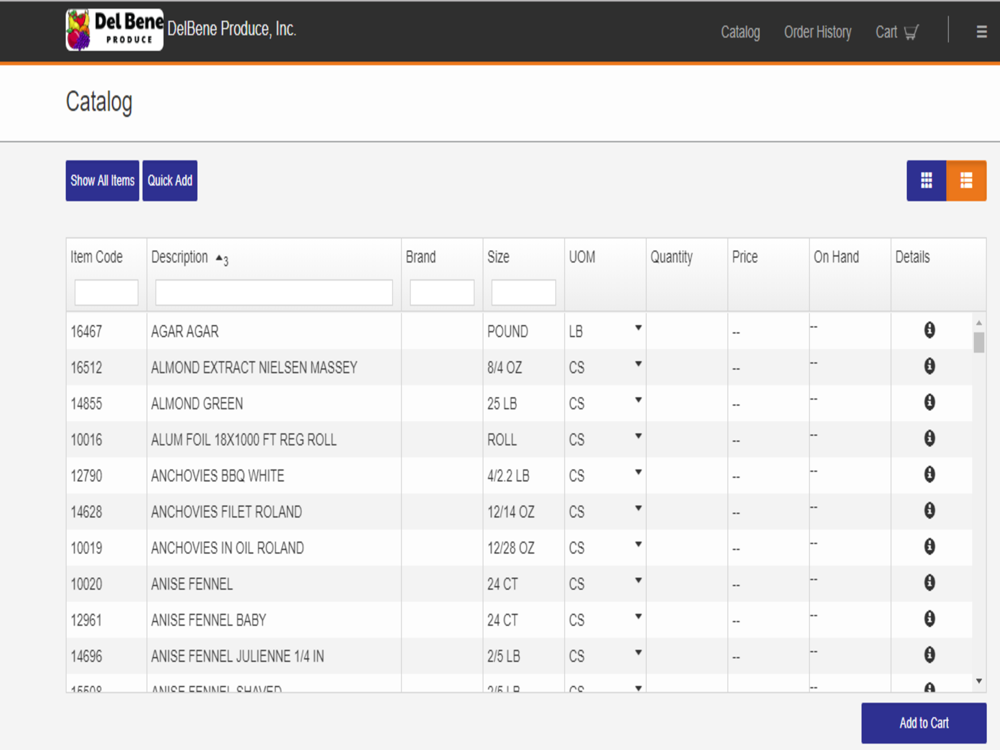Click the Add to Cart button
The image size is (1000, 750).
[923, 723]
